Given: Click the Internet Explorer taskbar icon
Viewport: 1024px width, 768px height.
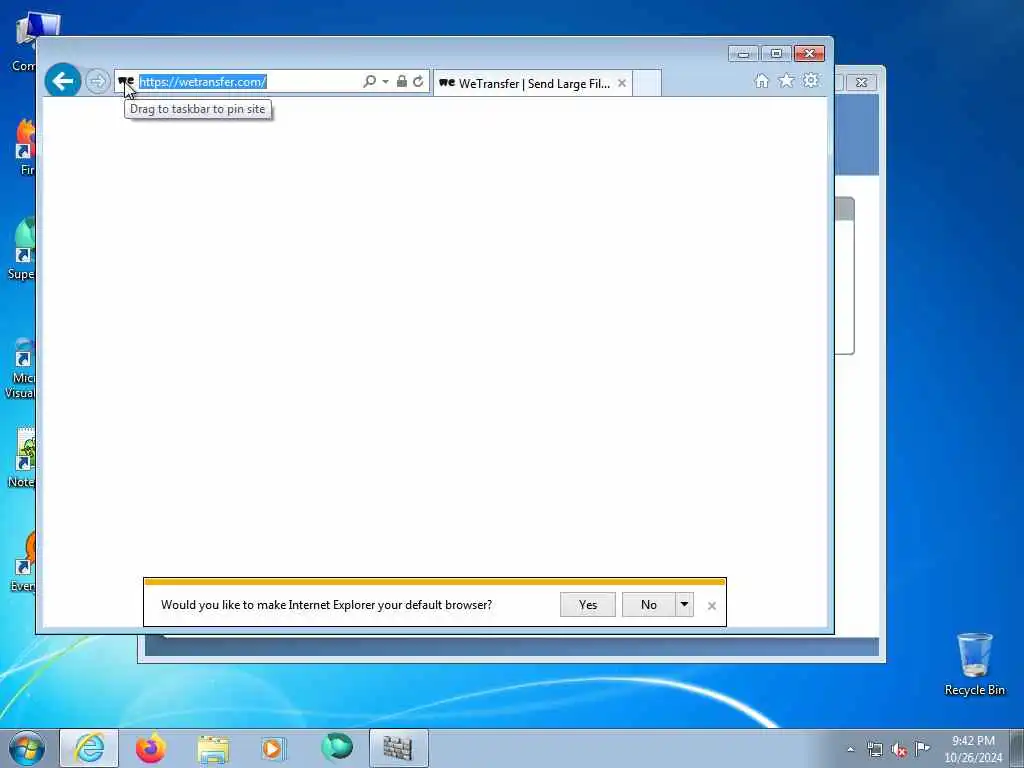Looking at the screenshot, I should click(x=89, y=748).
